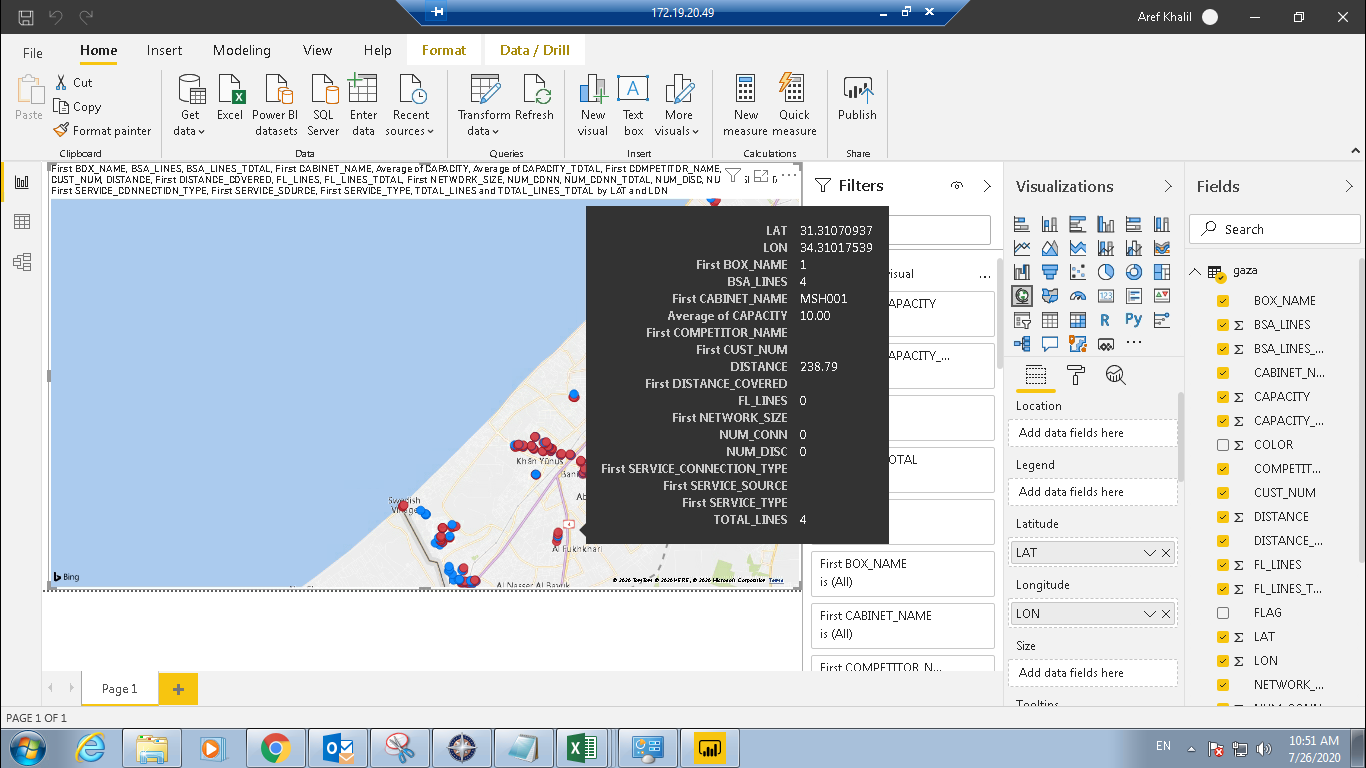Choose the Pie chart visualization

tap(1106, 272)
